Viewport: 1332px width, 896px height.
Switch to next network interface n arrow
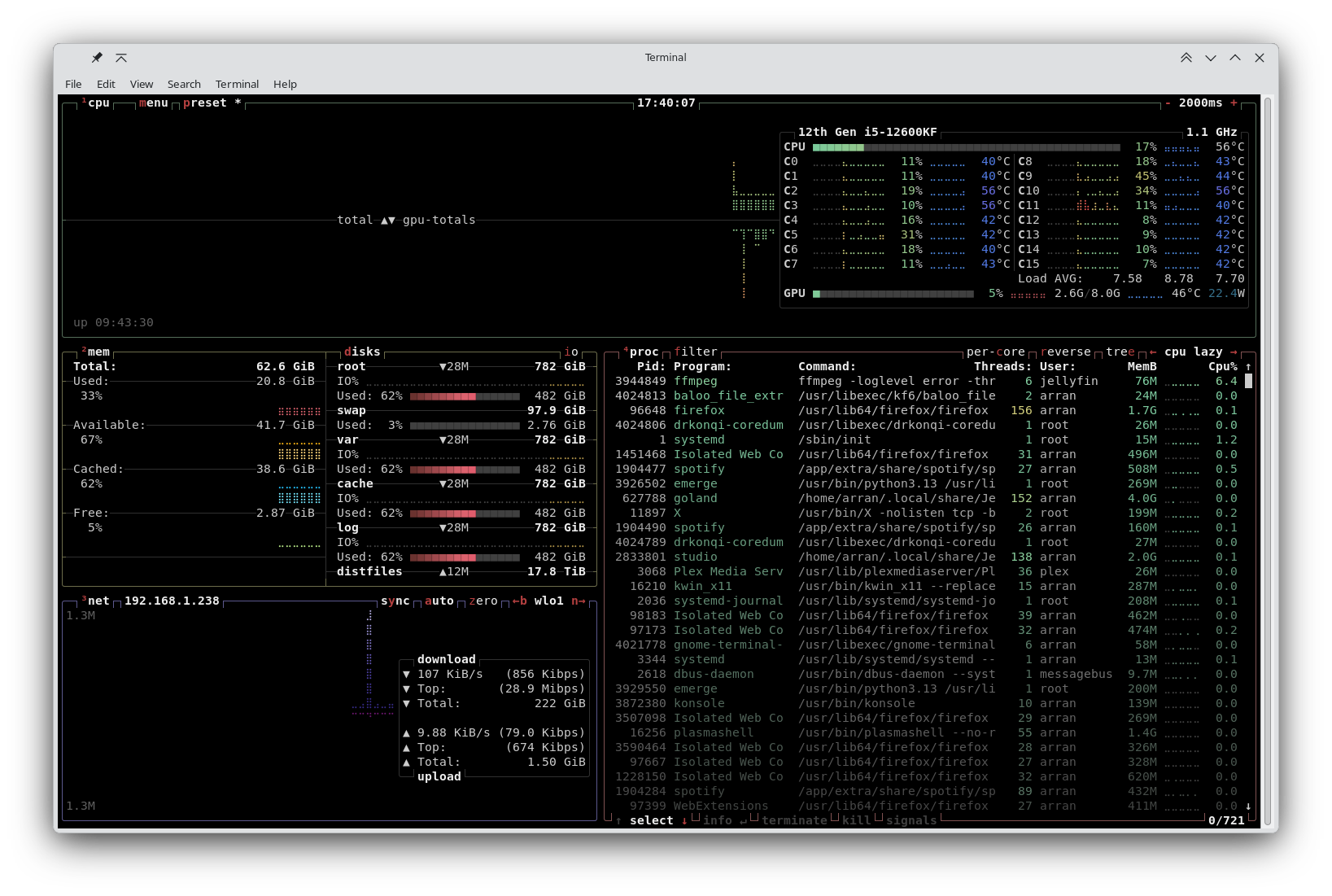coord(579,601)
